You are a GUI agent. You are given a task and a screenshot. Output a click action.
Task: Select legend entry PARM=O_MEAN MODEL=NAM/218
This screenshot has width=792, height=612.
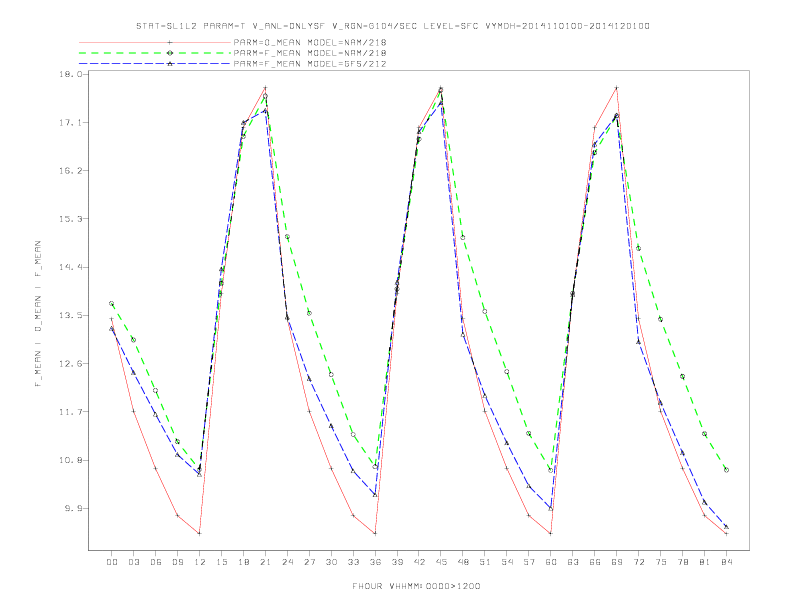310,42
